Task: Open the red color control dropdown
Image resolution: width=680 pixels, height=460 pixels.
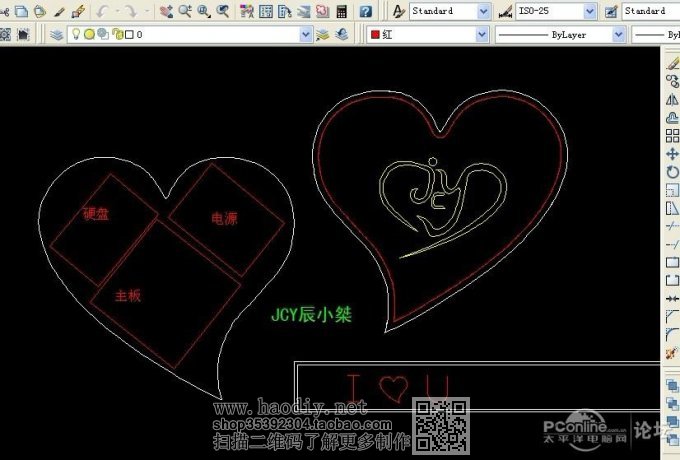Action: point(482,34)
